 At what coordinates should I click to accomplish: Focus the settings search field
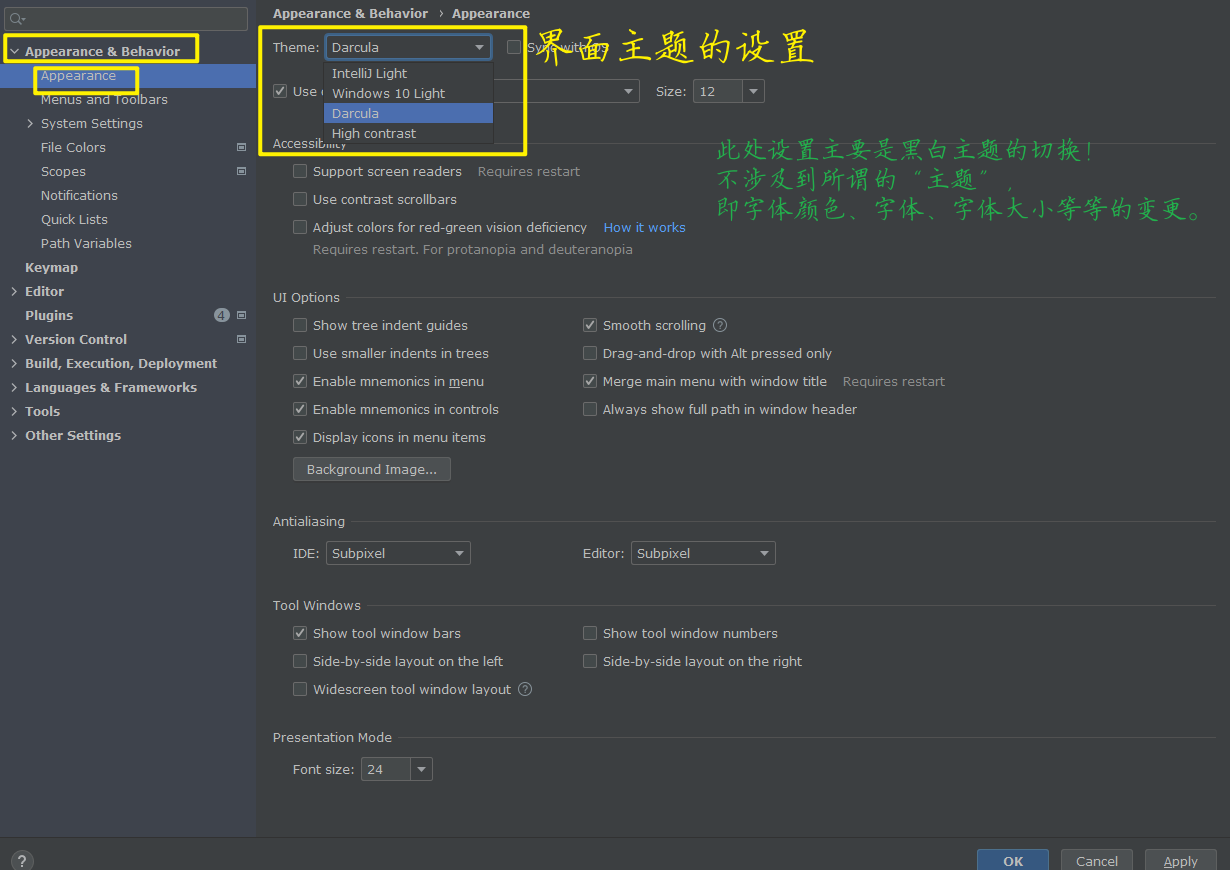pos(127,19)
